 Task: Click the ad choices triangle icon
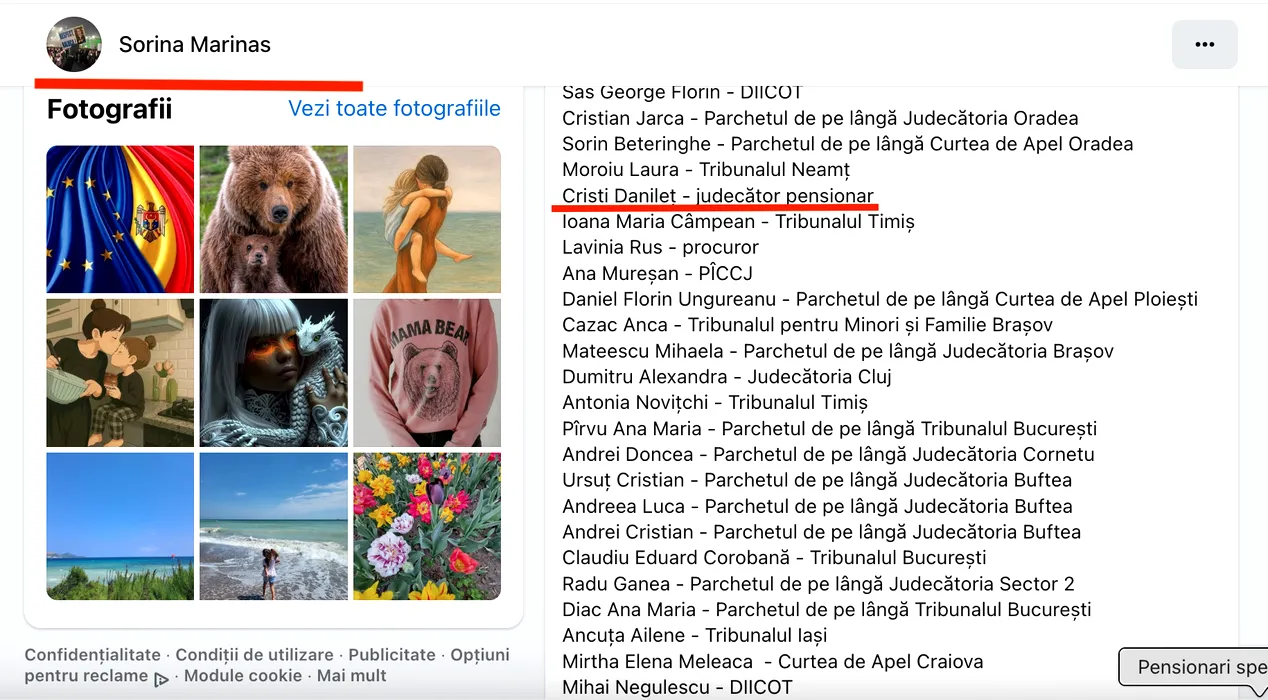pos(161,679)
